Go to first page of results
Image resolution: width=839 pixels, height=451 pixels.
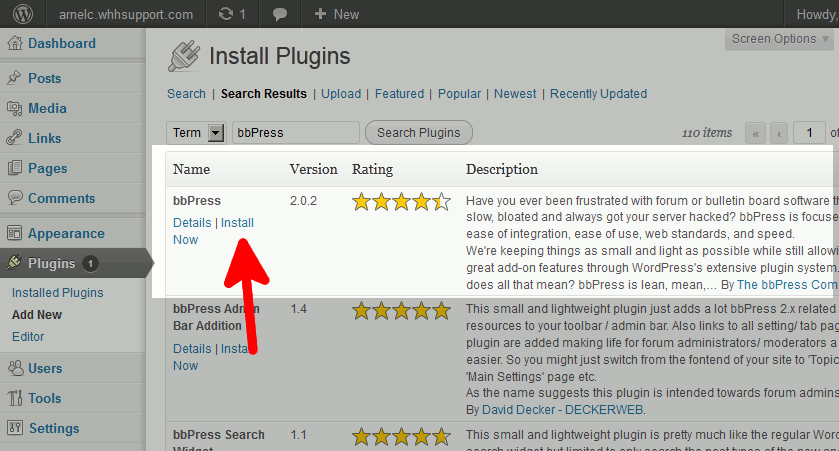point(756,133)
